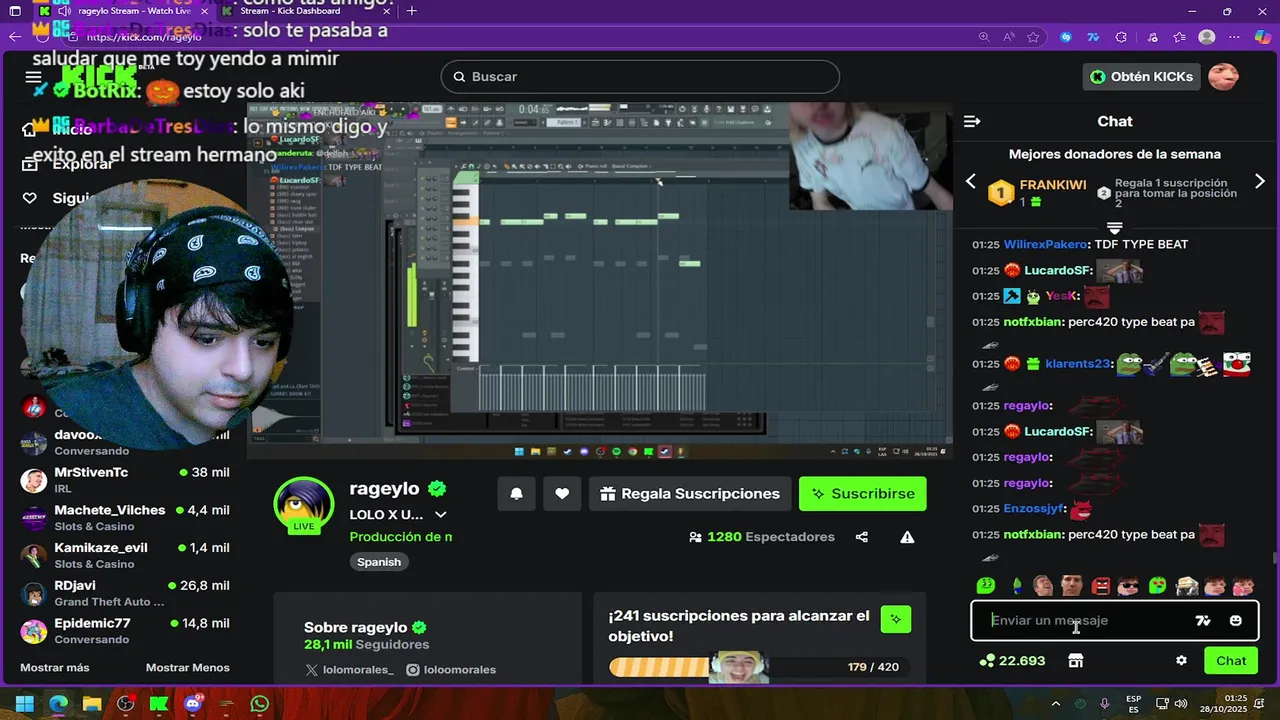The width and height of the screenshot is (1280, 720).
Task: Click the green subscription goal gift icon
Action: click(x=896, y=619)
